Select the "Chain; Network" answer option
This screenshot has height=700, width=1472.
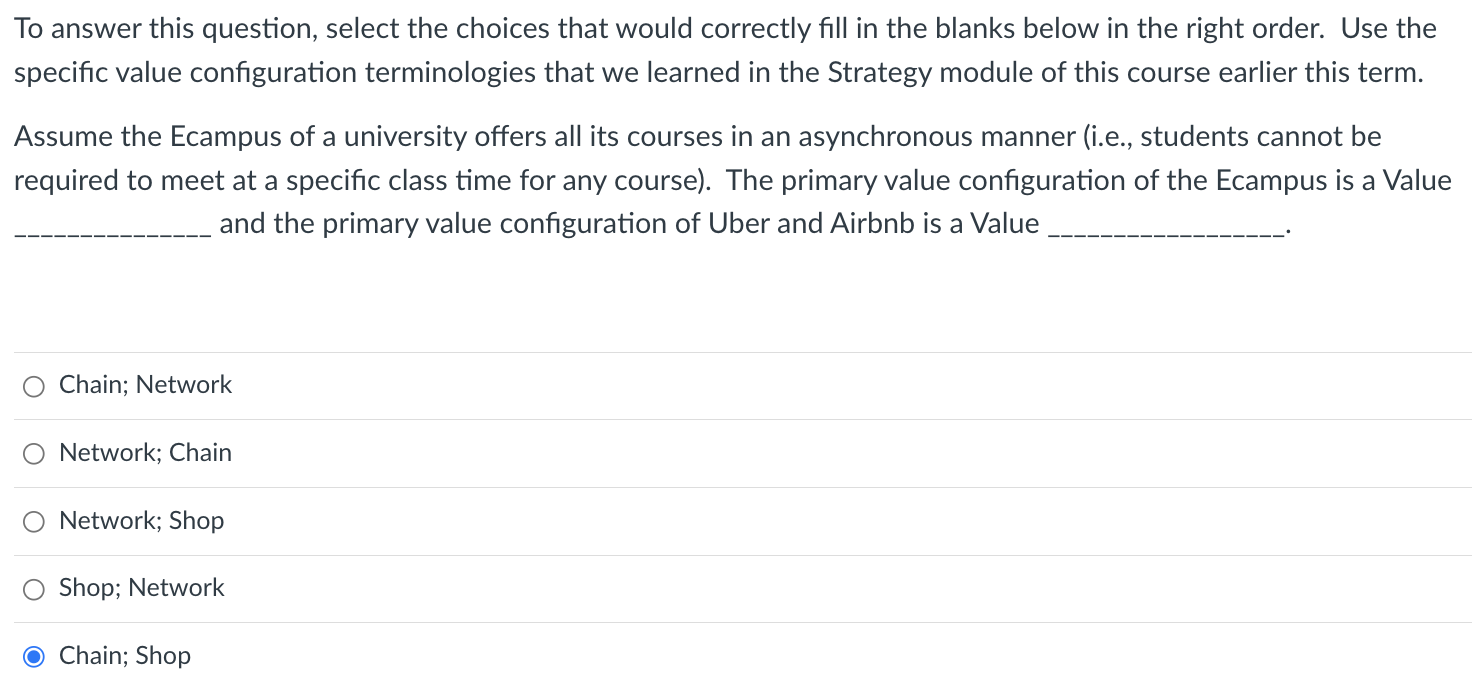(x=33, y=385)
